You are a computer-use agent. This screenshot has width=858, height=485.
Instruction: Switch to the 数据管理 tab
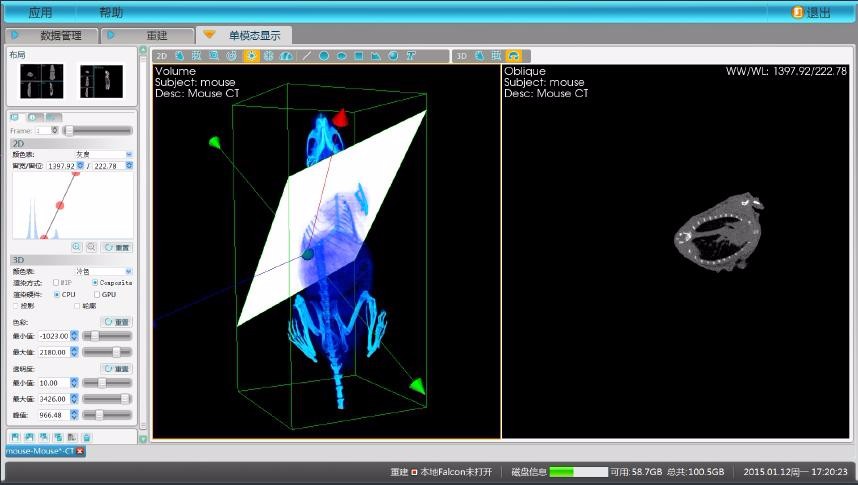[53, 36]
